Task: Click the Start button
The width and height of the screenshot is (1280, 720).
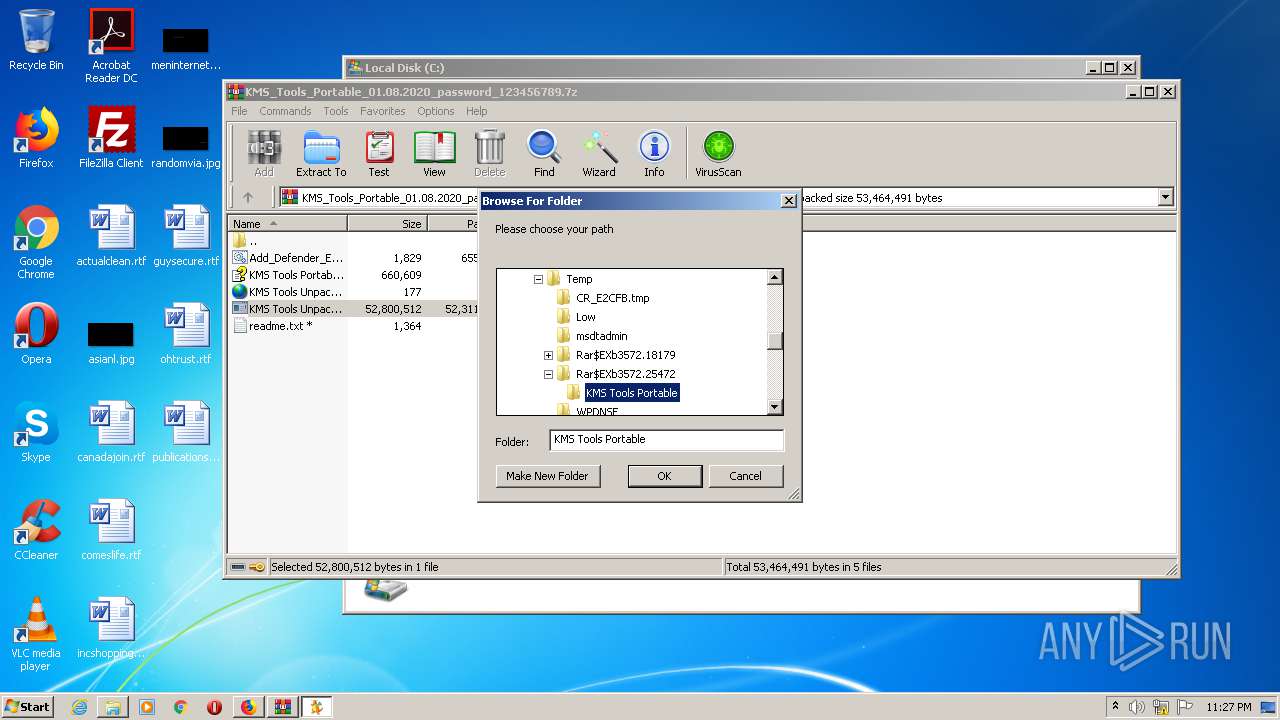Action: [x=27, y=706]
